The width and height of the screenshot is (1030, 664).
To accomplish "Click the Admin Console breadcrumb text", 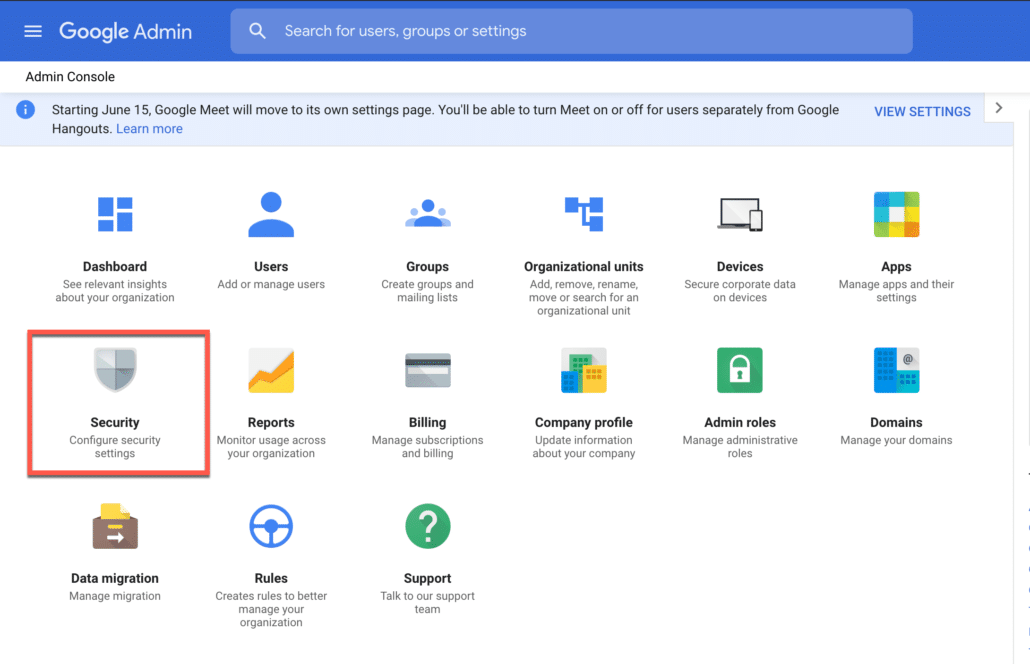I will pos(70,77).
